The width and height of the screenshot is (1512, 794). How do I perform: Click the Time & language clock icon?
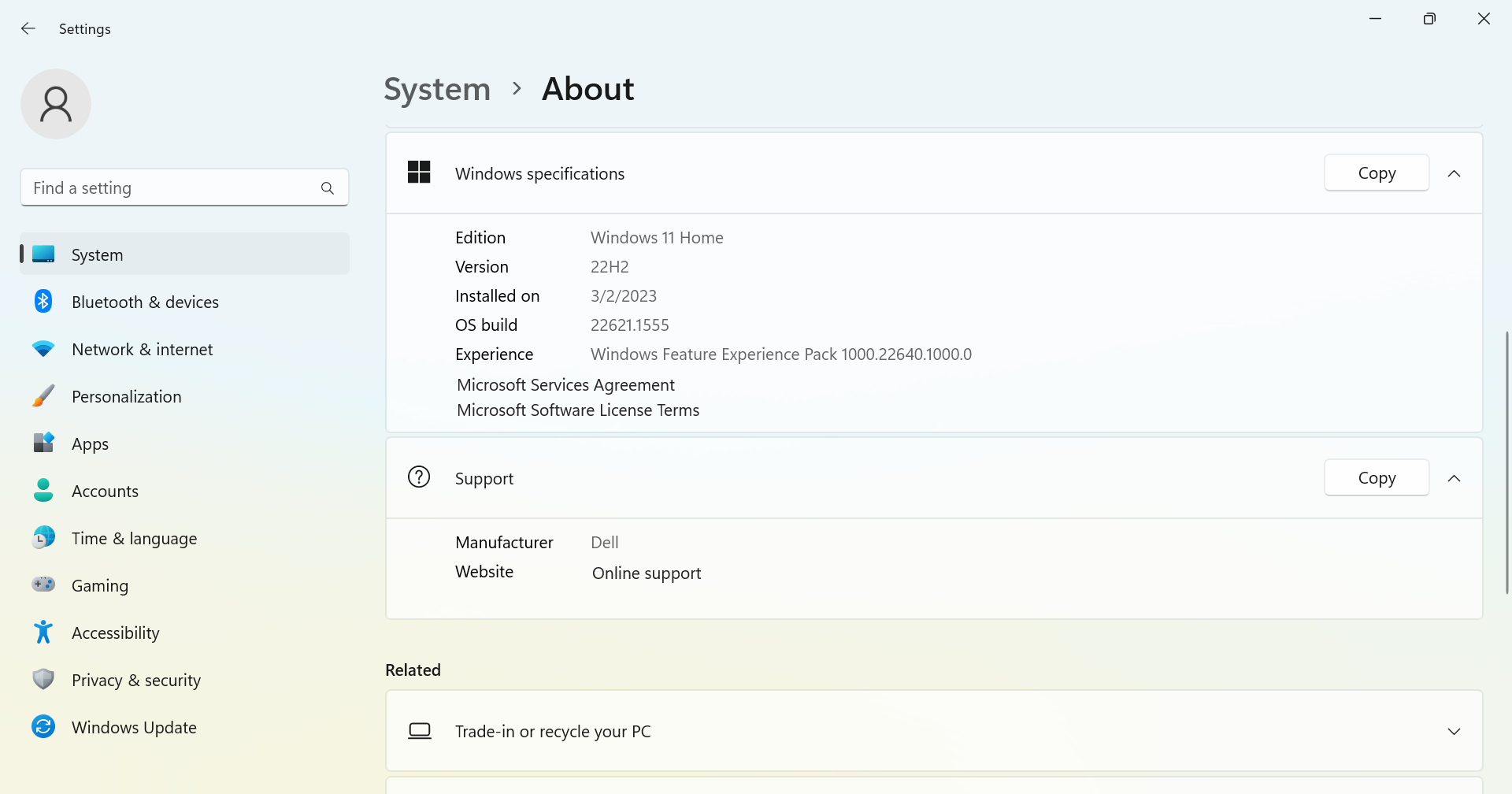pyautogui.click(x=43, y=537)
